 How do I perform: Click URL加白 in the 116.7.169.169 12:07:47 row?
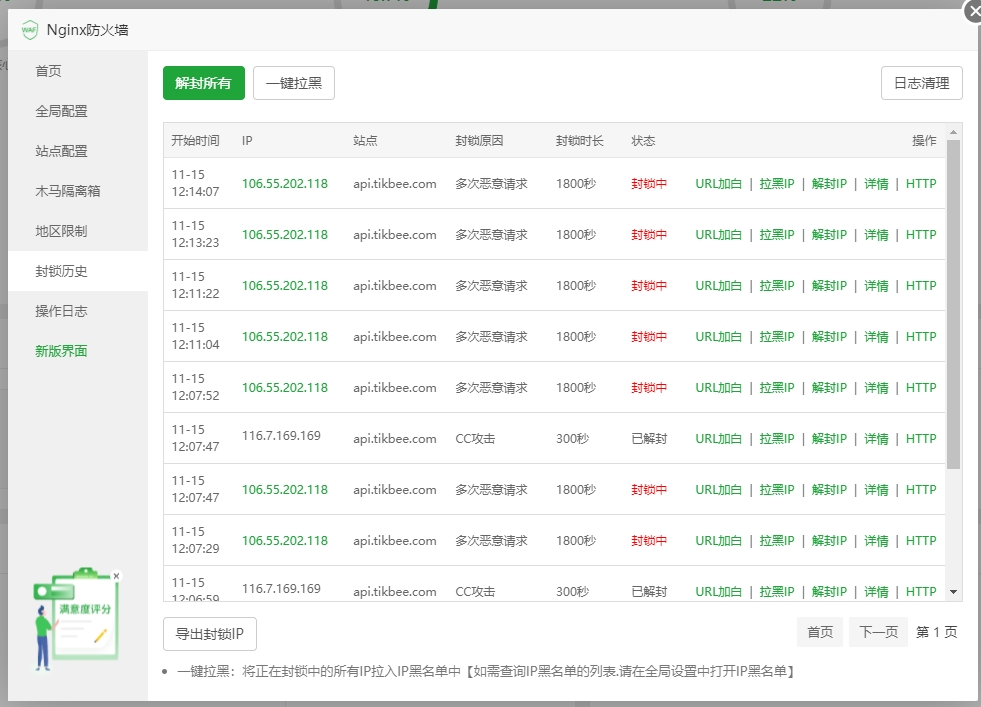[x=718, y=439]
